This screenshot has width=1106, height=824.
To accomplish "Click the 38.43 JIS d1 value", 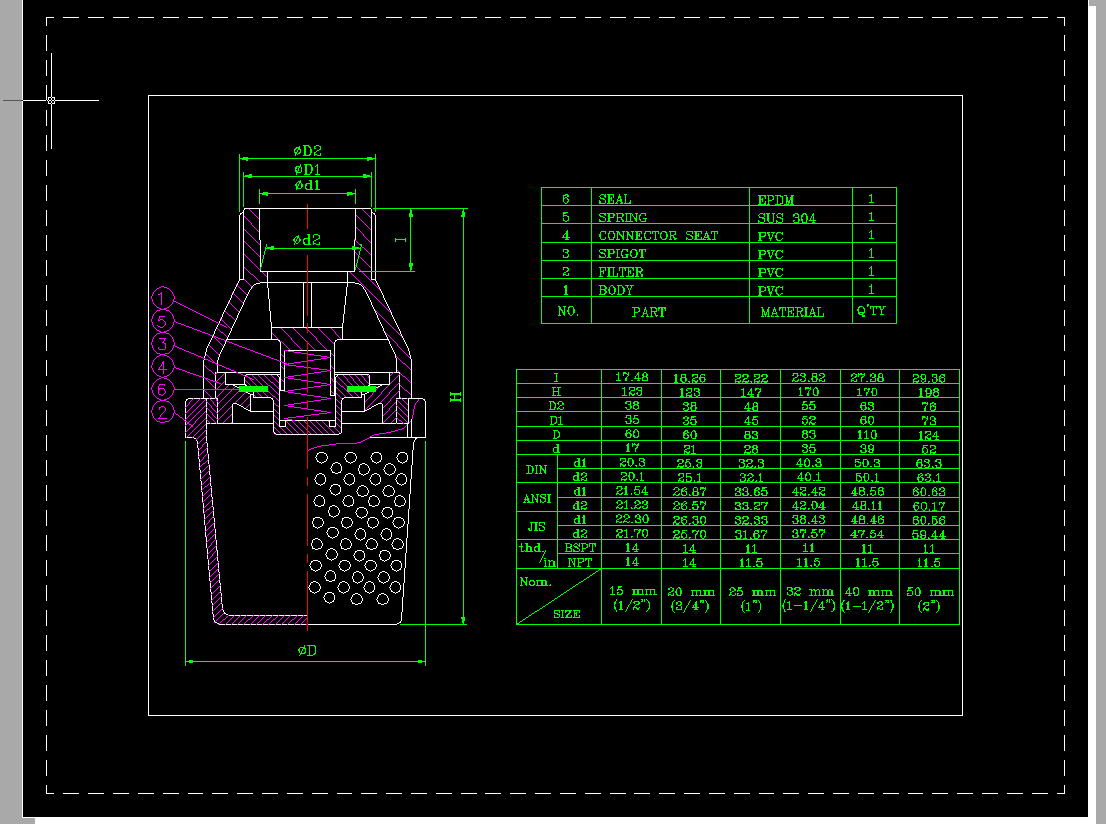I will 808,520.
